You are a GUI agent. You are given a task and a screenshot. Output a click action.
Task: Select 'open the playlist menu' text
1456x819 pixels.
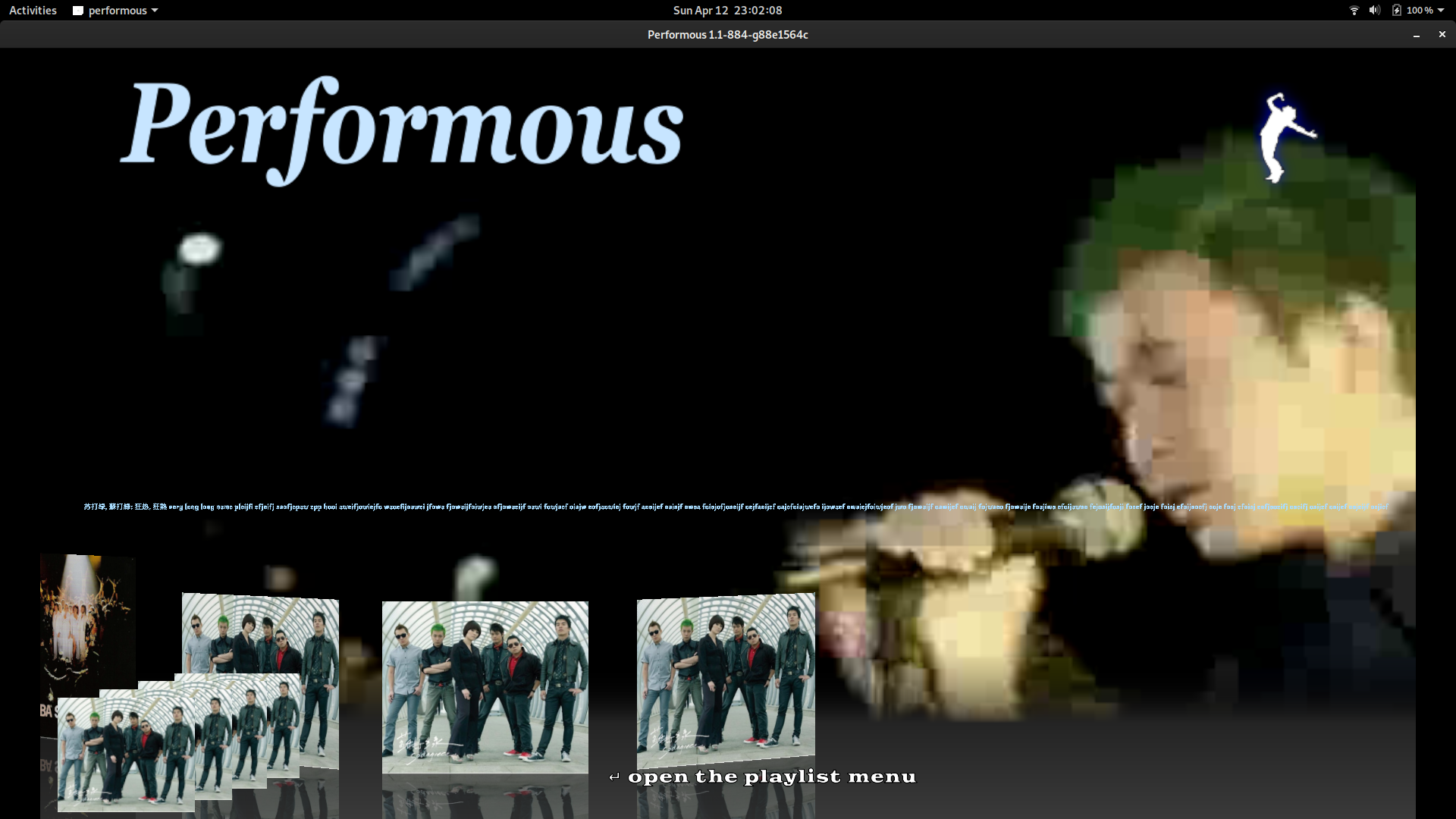(x=772, y=777)
